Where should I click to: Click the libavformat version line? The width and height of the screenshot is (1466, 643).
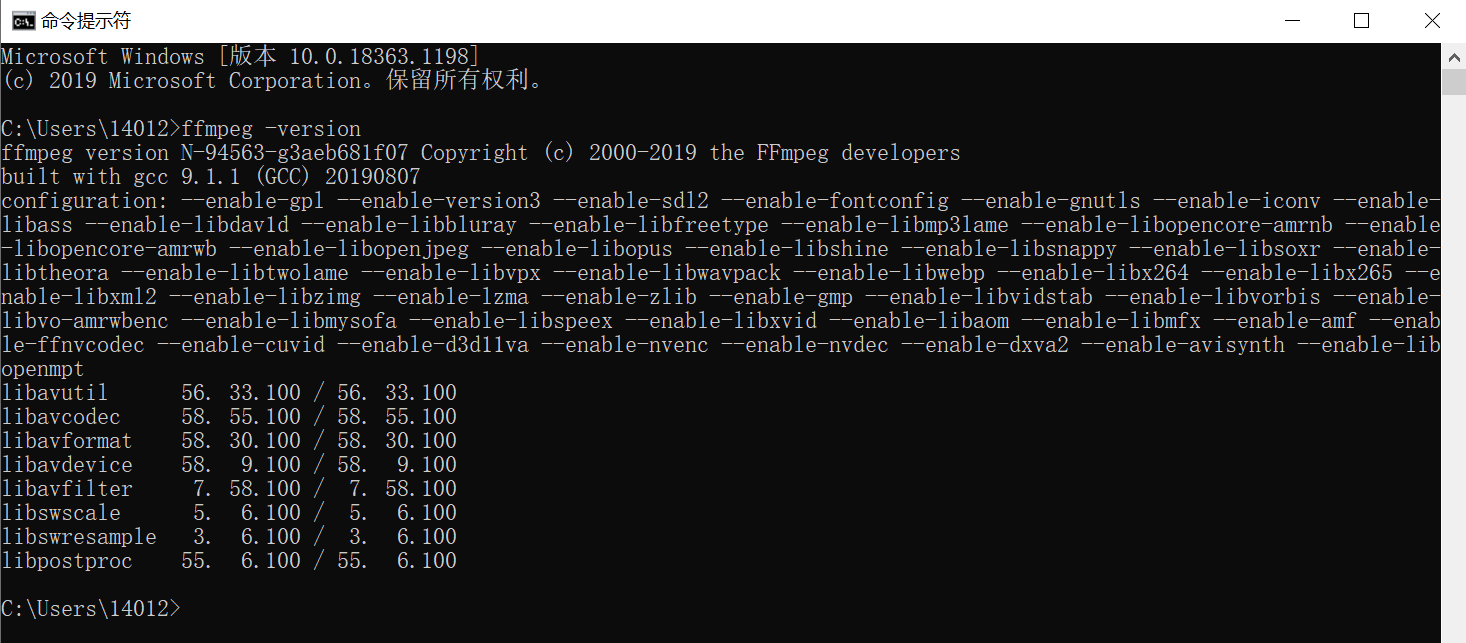click(229, 441)
